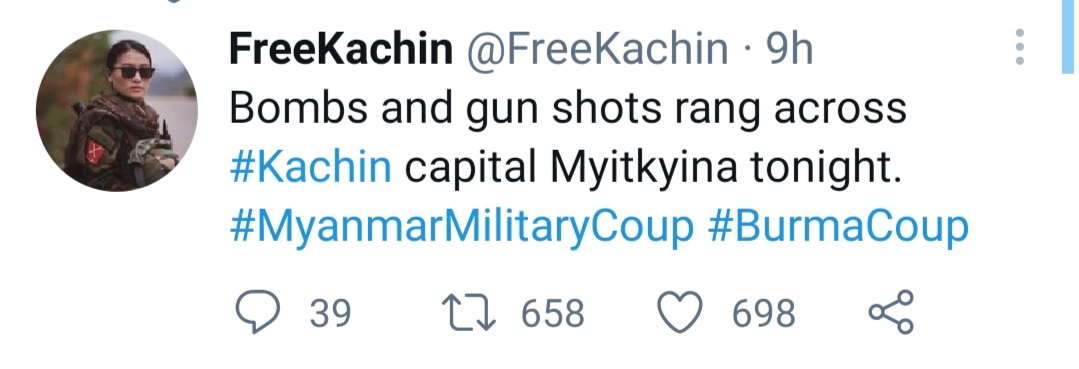This screenshot has height=369, width=1079.
Task: Click the soldier badge in the avatar
Action: tap(94, 151)
